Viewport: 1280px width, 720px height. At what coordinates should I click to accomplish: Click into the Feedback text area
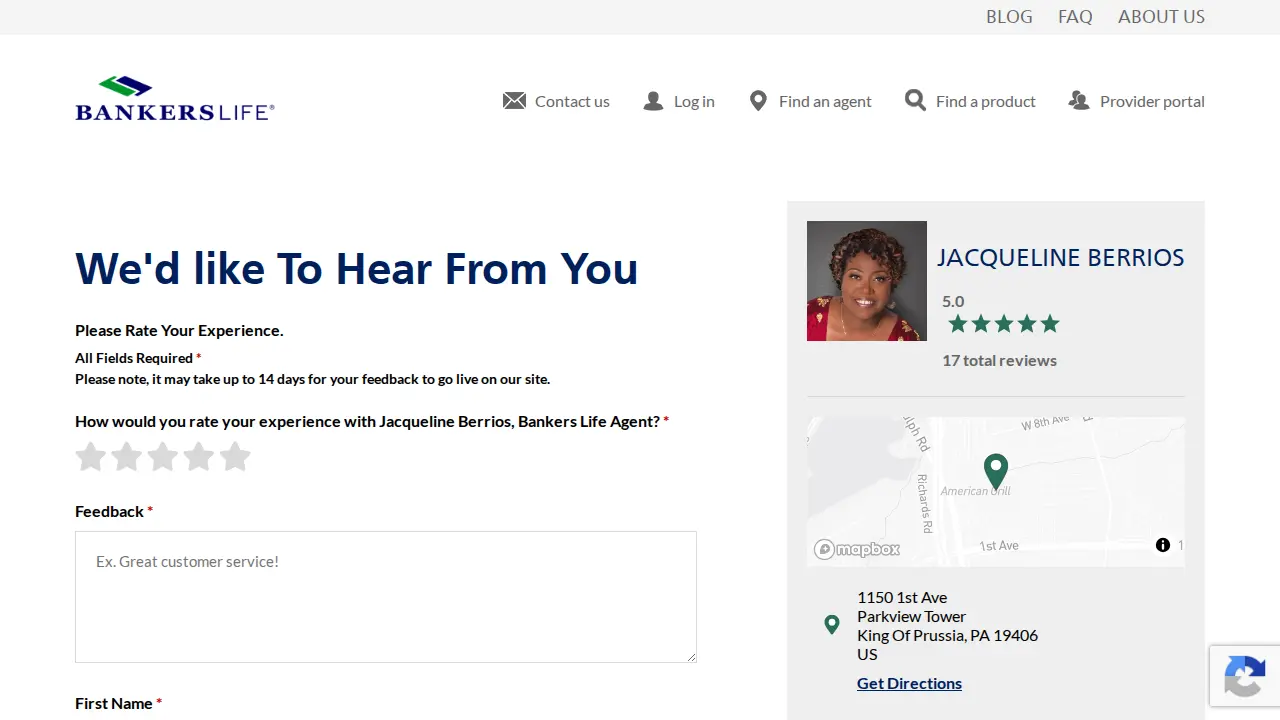pyautogui.click(x=386, y=597)
